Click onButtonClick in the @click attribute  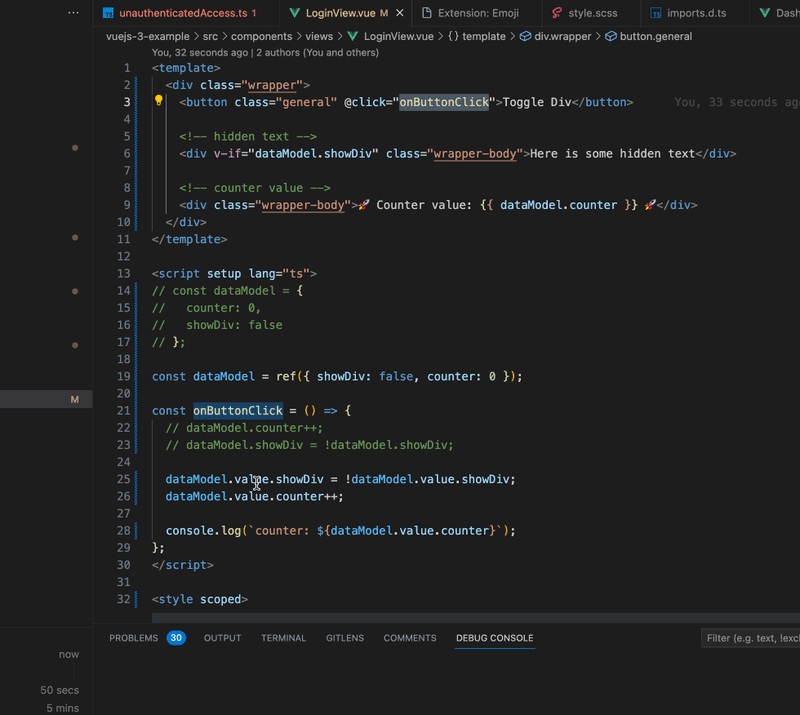tap(444, 102)
